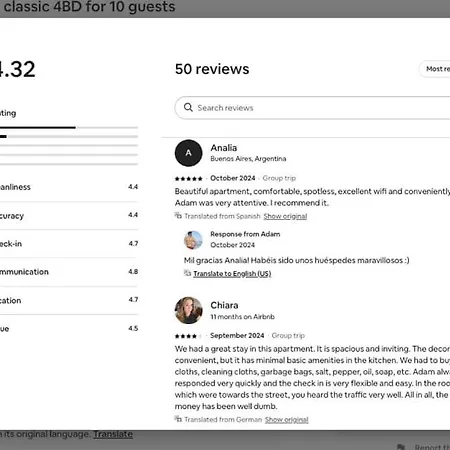Focus the Search reviews field
The image size is (450, 450).
click(x=312, y=108)
